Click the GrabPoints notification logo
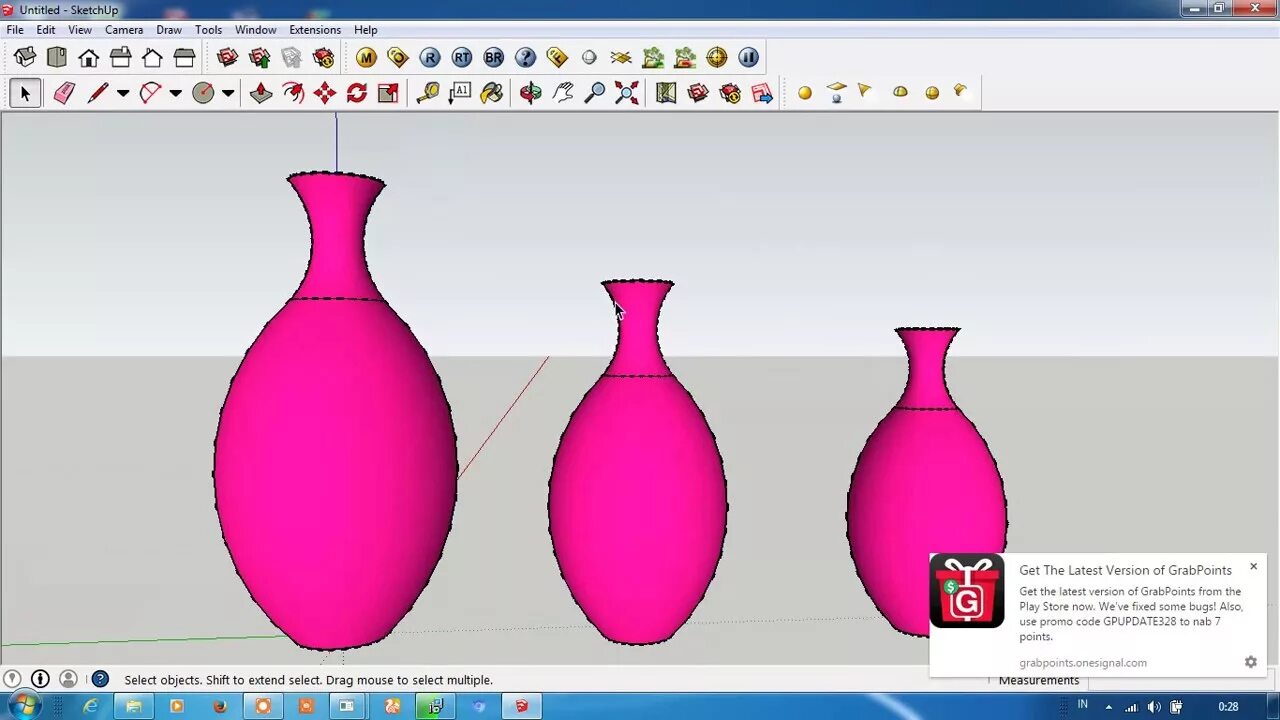Image resolution: width=1280 pixels, height=720 pixels. point(967,591)
